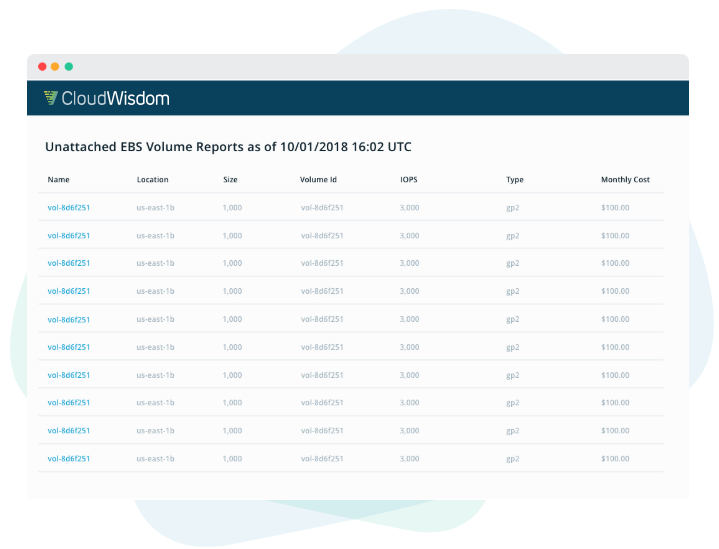Click the gray vol-8d6f251 Volume Id in first row
719x549 pixels.
[x=322, y=207]
